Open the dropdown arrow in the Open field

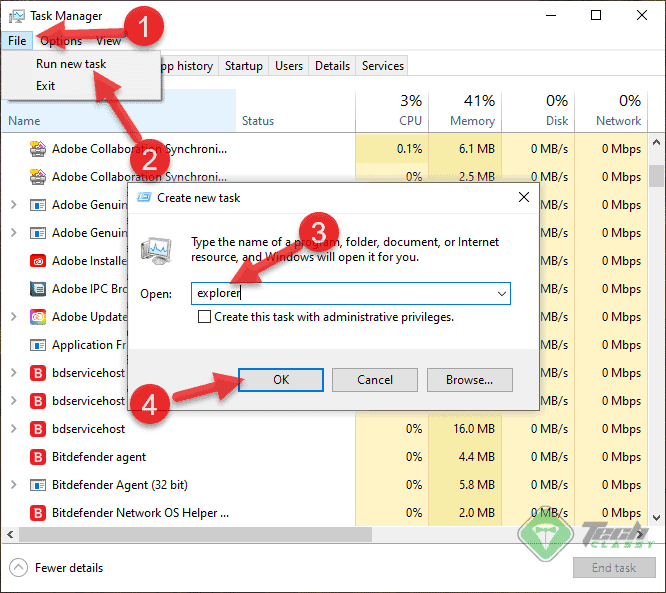501,294
